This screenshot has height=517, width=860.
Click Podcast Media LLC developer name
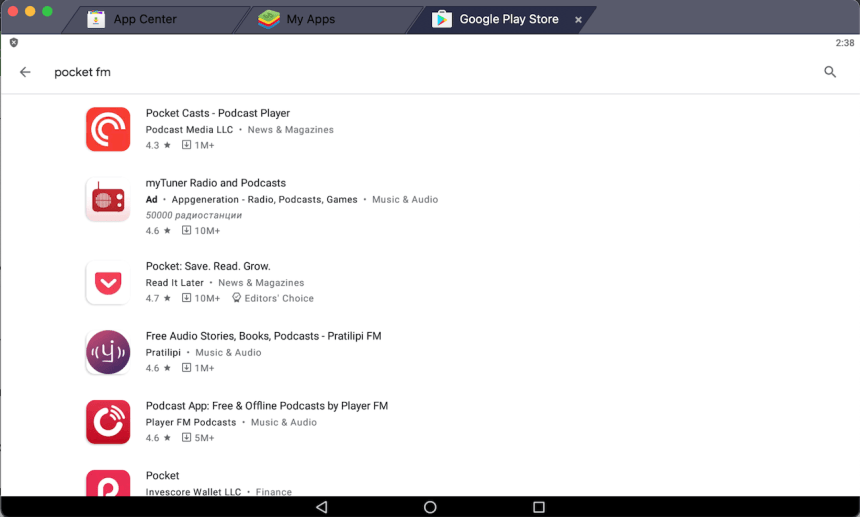click(189, 129)
